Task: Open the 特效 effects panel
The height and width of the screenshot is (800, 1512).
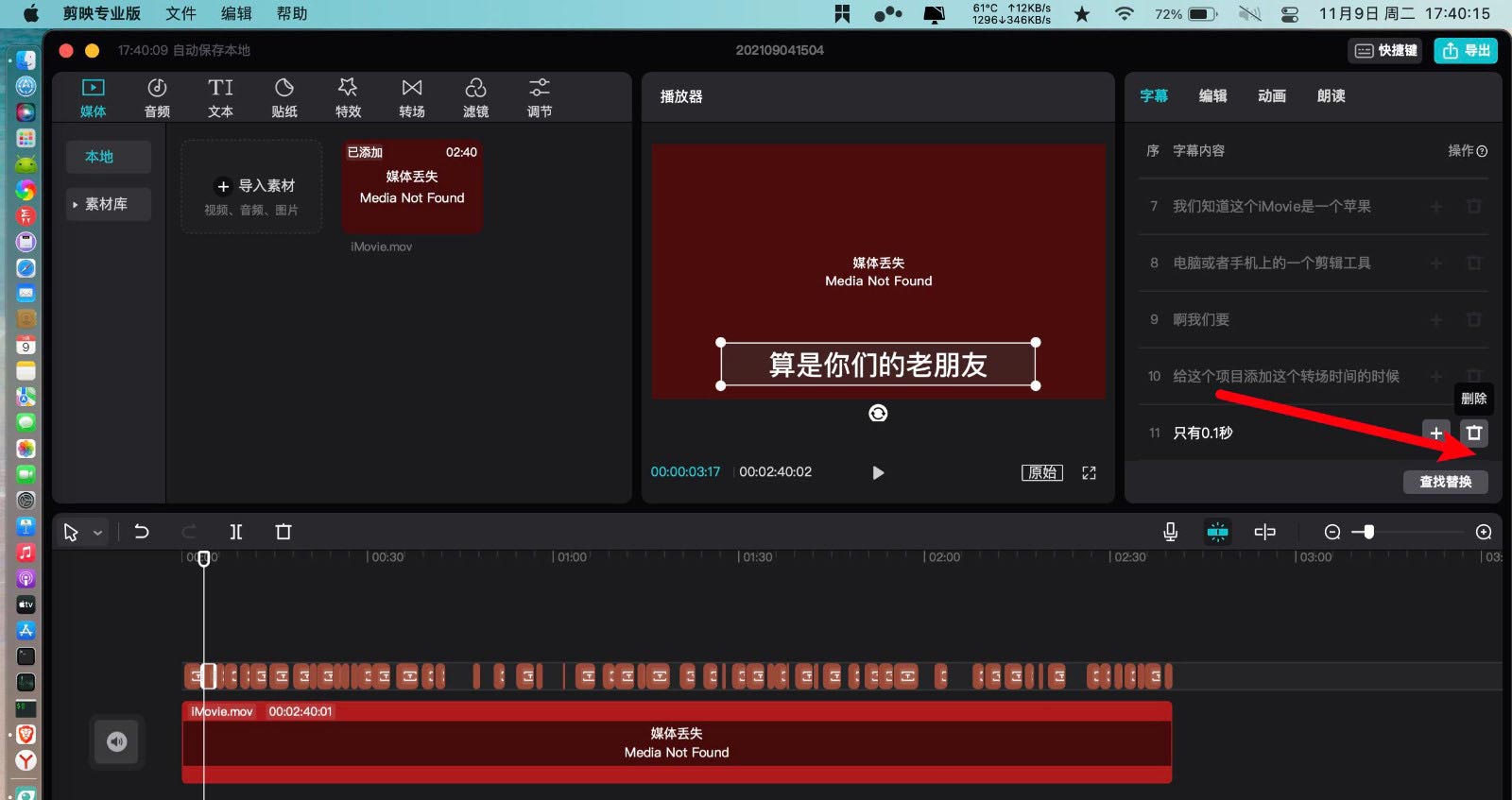Action: point(348,97)
